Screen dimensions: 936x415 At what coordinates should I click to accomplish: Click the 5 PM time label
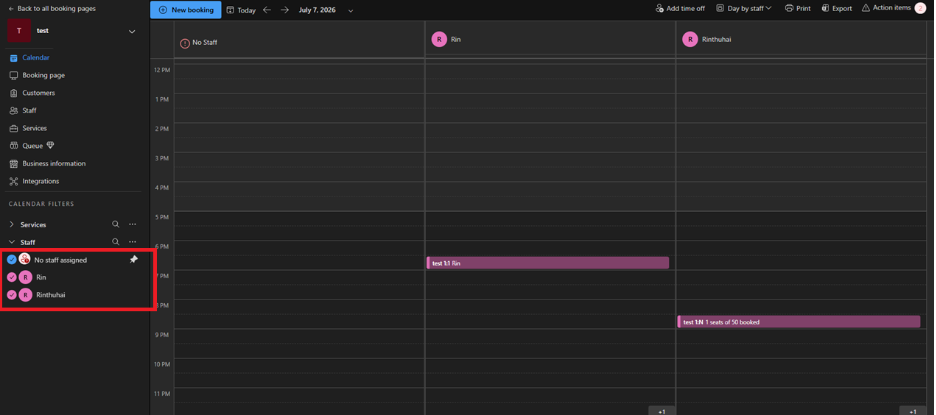coord(162,217)
